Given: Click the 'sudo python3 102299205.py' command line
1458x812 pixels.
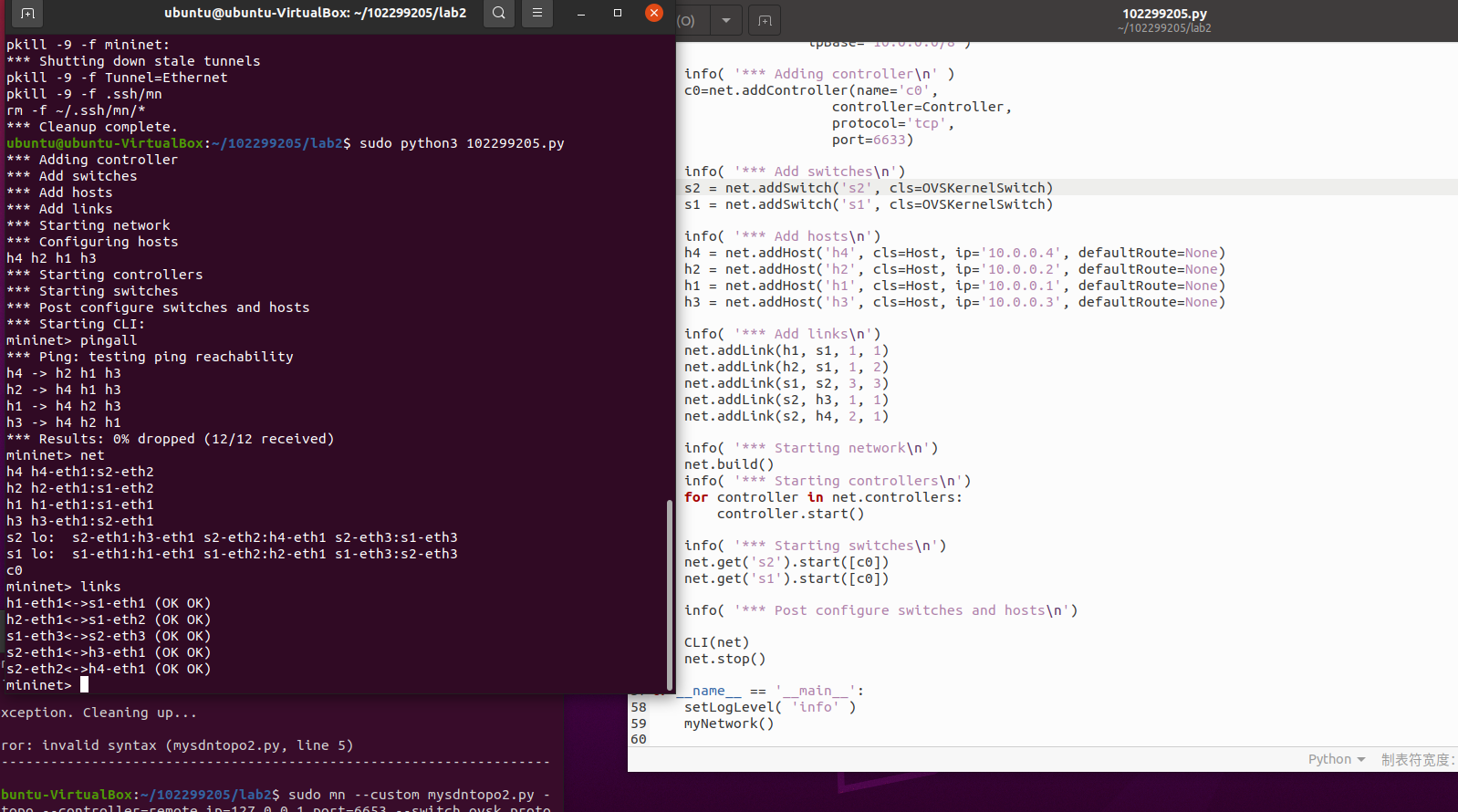Looking at the screenshot, I should 462,143.
